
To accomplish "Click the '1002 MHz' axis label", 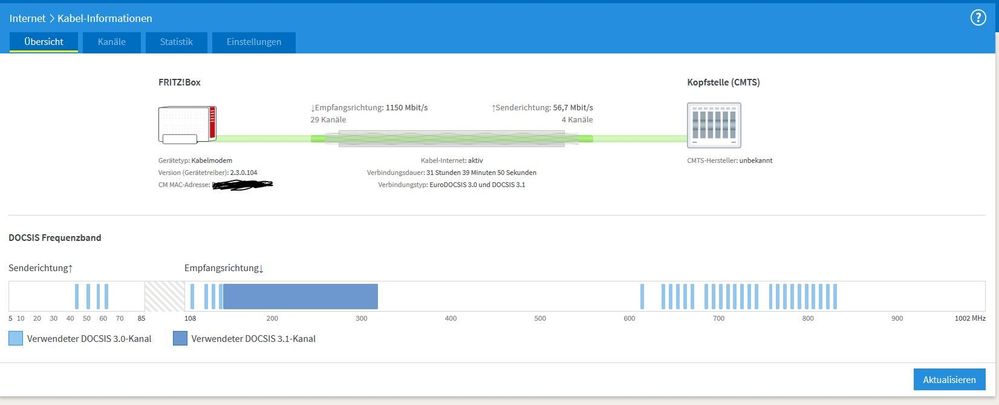I will [x=970, y=318].
